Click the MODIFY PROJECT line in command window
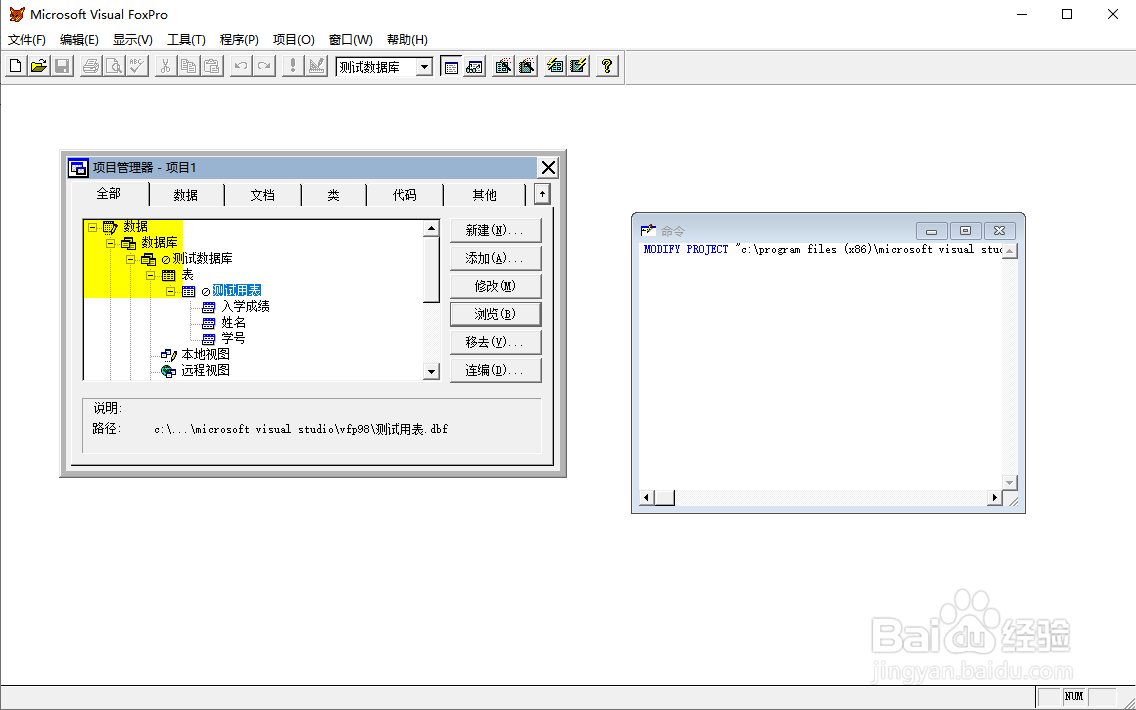The width and height of the screenshot is (1136, 710). [822, 249]
